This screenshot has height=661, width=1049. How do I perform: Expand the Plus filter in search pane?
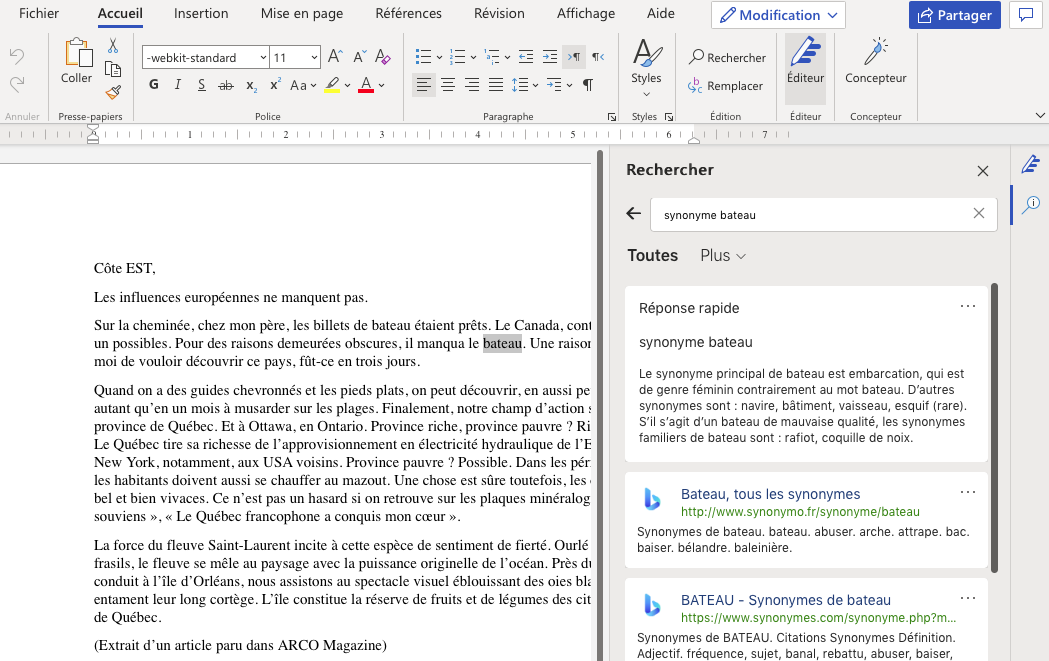click(x=723, y=256)
